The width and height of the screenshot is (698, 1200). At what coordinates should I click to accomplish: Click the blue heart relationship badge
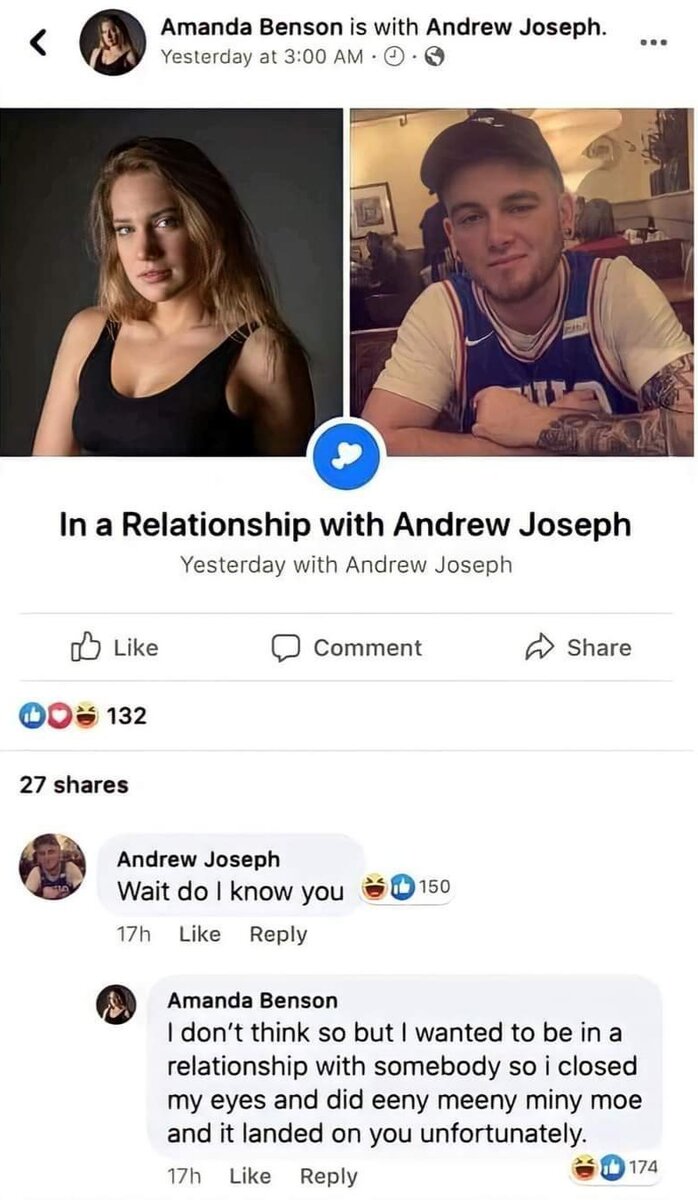tap(350, 455)
